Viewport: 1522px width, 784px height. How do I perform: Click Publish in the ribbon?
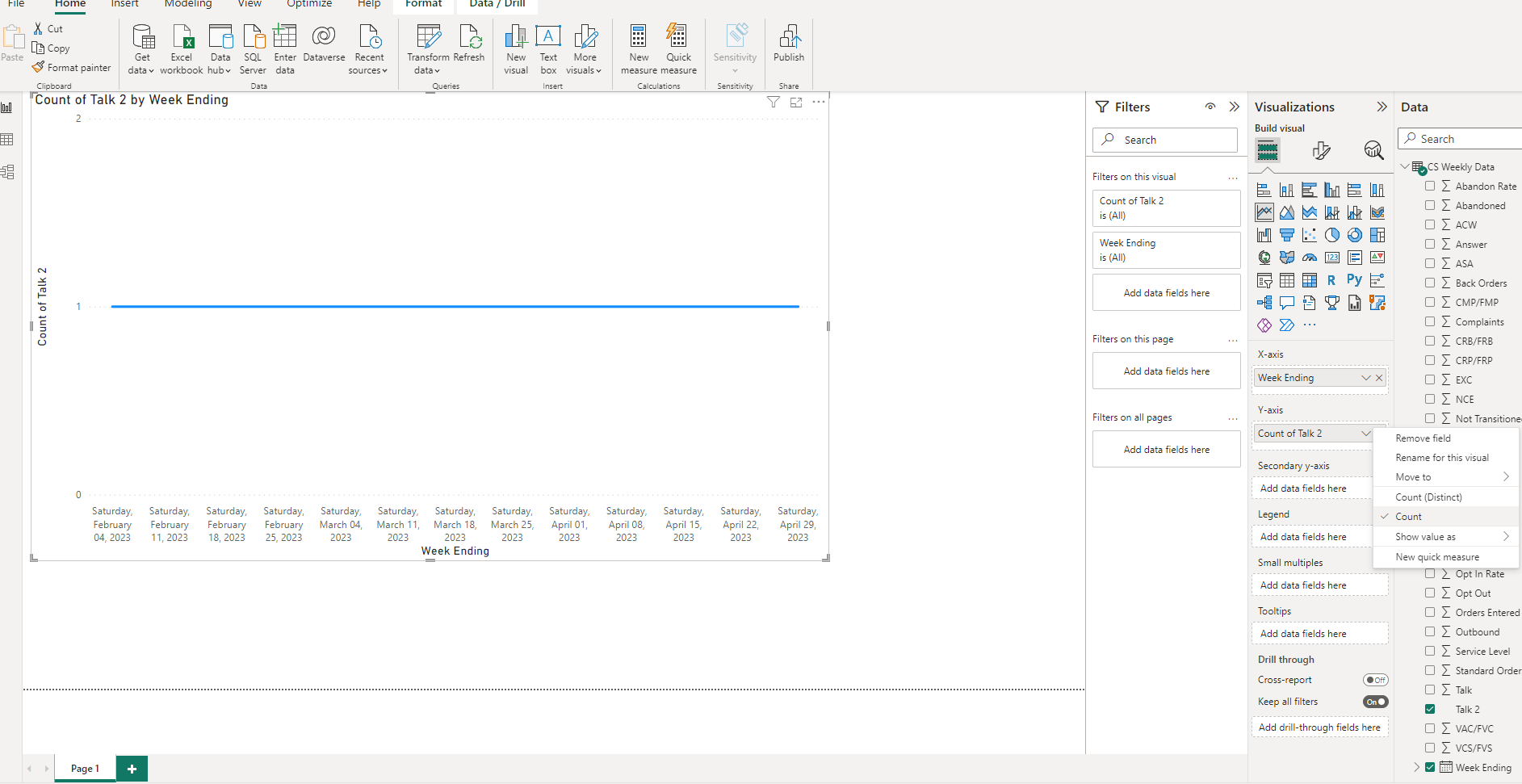tap(789, 44)
